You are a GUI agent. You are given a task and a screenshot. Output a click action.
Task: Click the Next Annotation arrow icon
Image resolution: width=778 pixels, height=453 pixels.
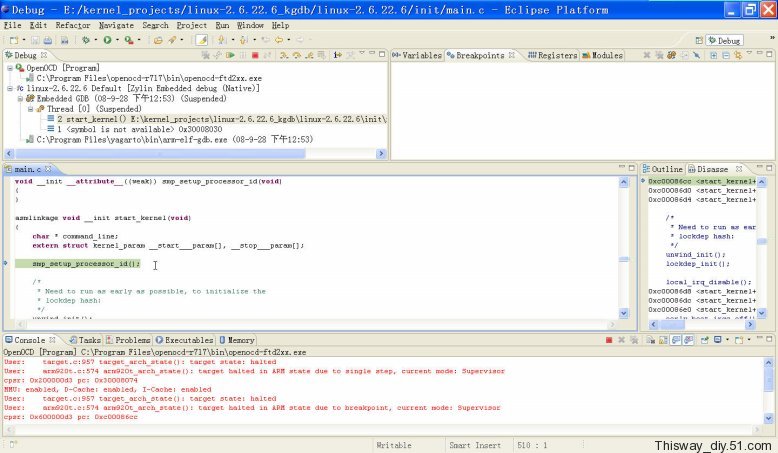pyautogui.click(x=221, y=40)
